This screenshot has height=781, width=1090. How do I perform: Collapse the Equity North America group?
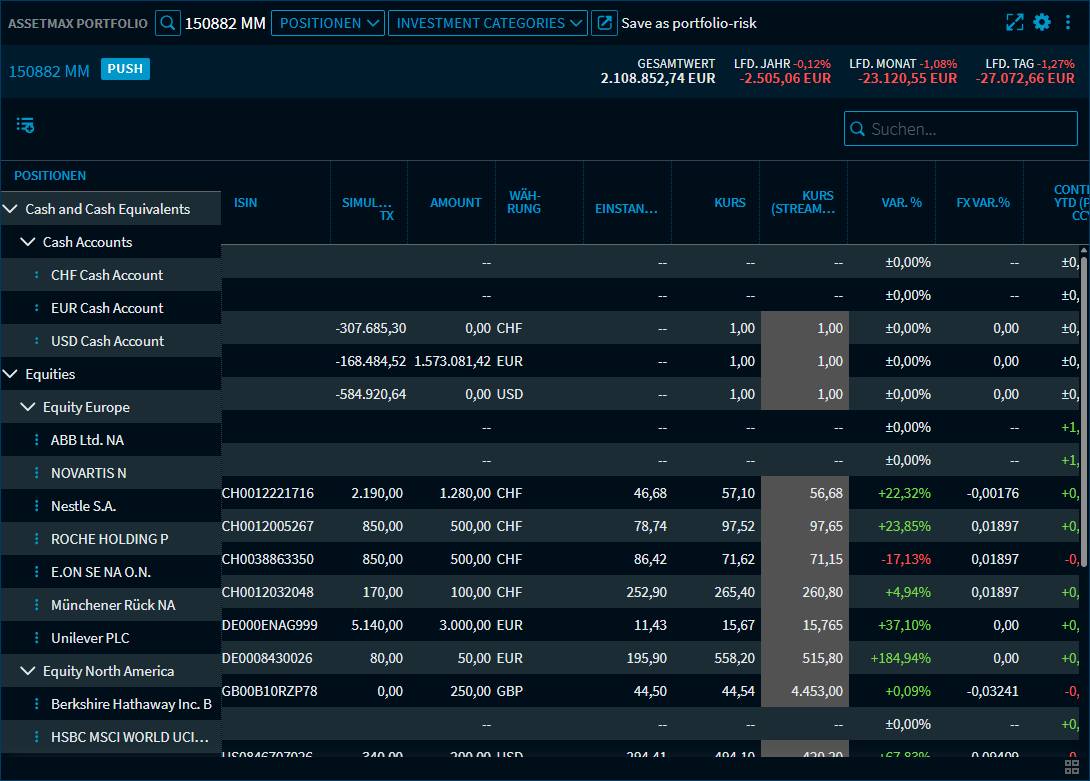(27, 670)
